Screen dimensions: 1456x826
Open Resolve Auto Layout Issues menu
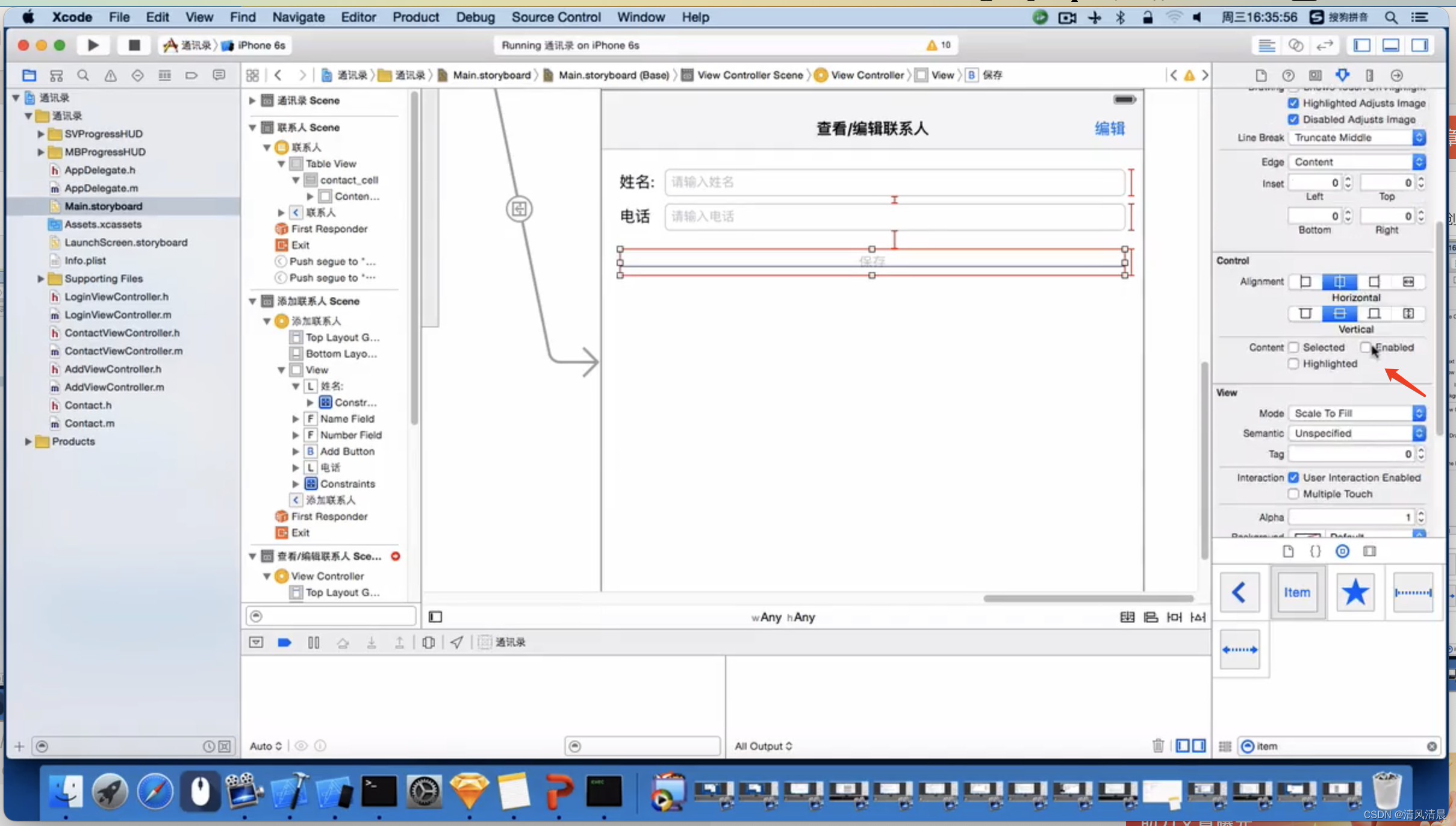(1198, 616)
